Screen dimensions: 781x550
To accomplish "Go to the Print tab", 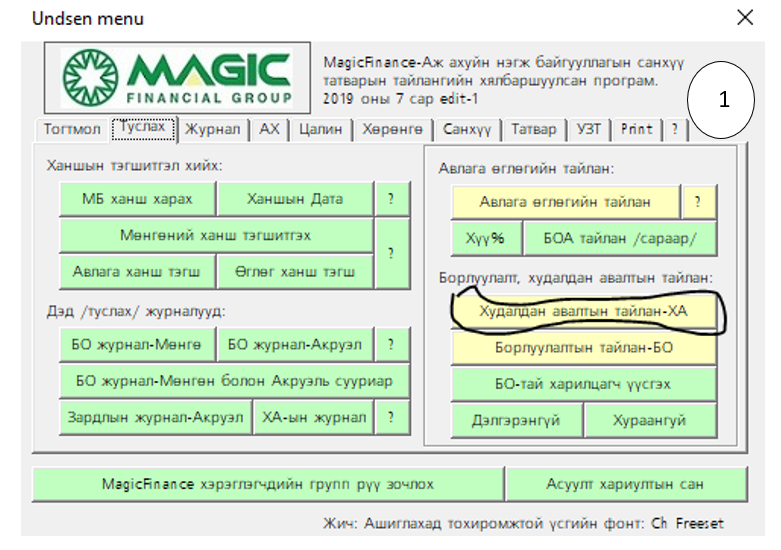I will coord(636,130).
